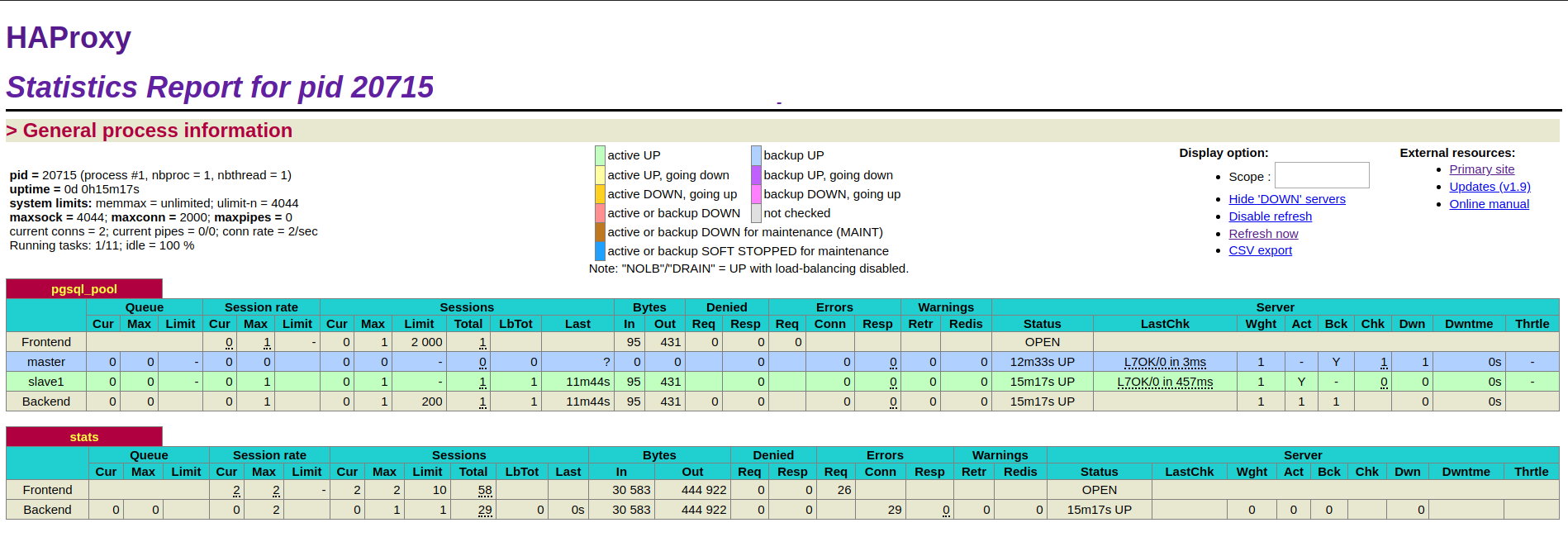The height and width of the screenshot is (537, 1568).
Task: Click the '29' sessions total in stats Backend
Action: [485, 510]
